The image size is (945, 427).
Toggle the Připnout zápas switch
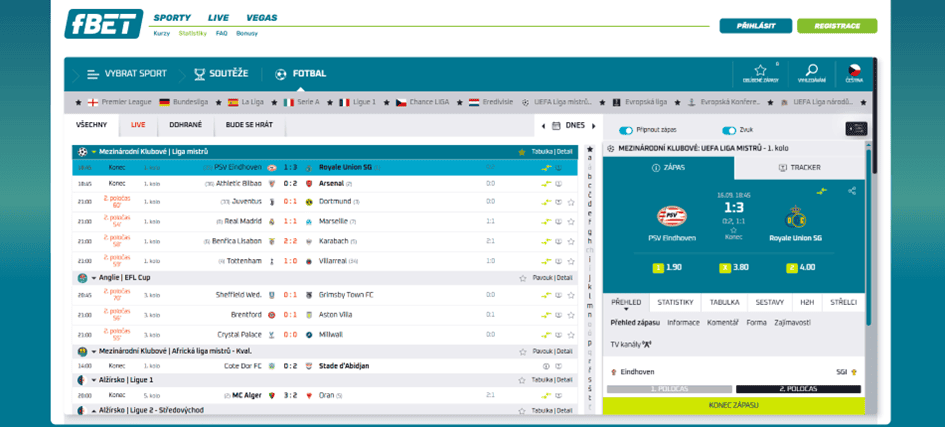point(626,130)
